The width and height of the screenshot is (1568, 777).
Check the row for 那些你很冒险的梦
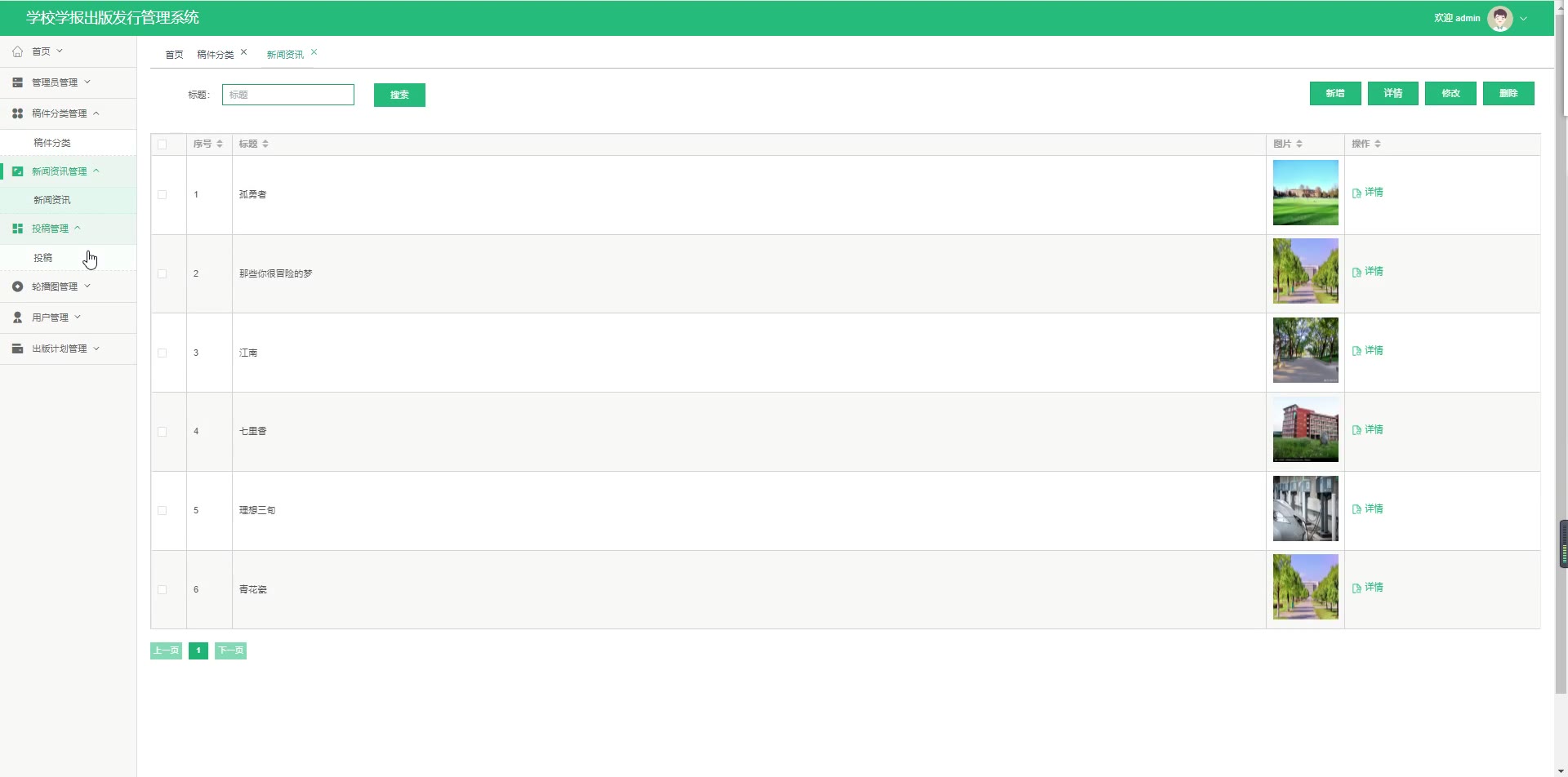[162, 273]
